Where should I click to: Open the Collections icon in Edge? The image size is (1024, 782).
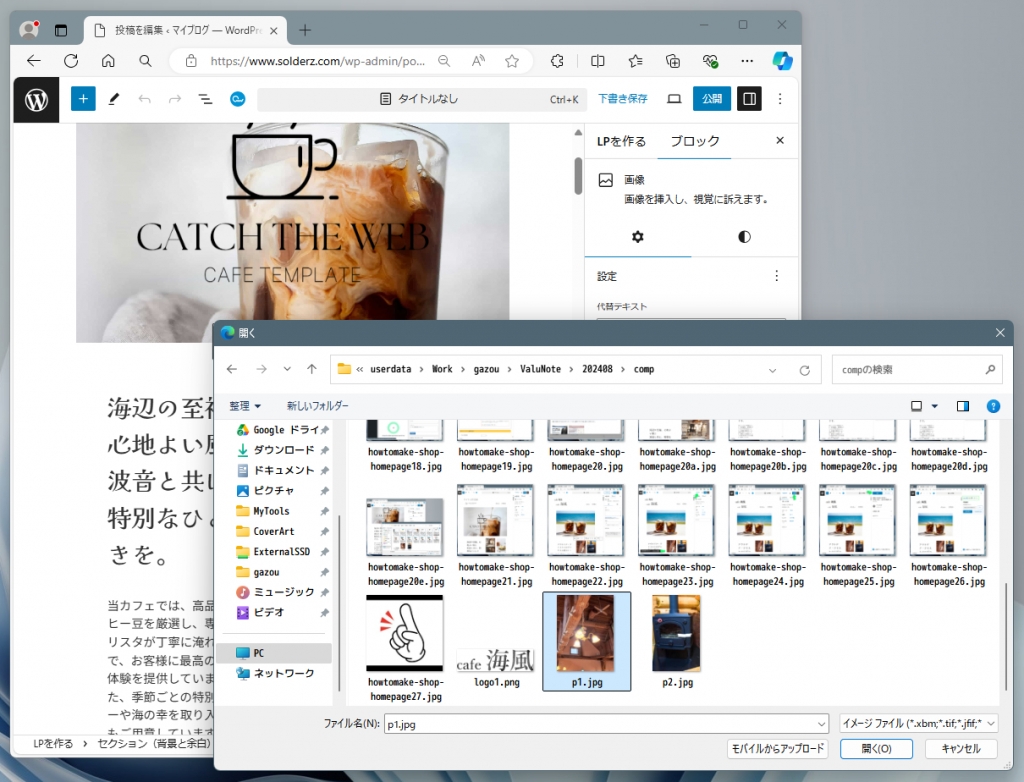click(x=673, y=61)
